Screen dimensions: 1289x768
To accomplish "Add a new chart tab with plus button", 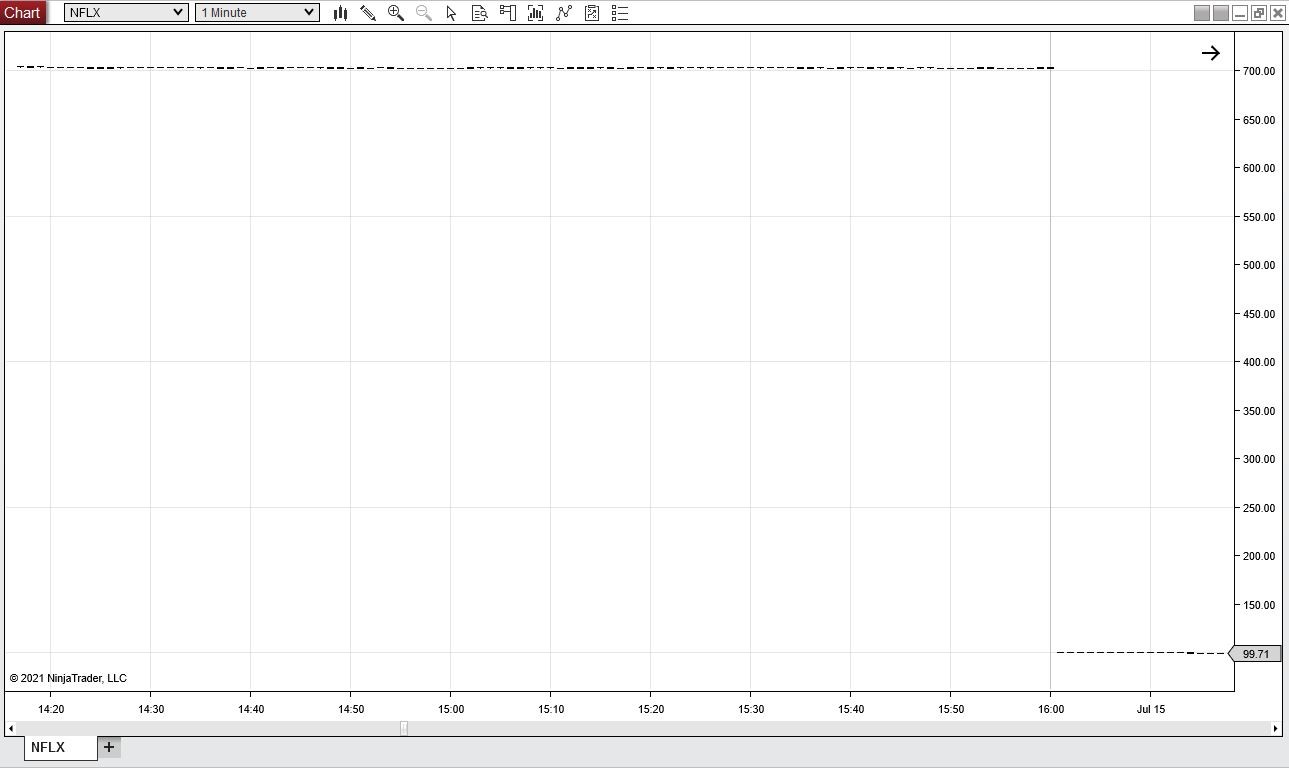I will tap(109, 747).
